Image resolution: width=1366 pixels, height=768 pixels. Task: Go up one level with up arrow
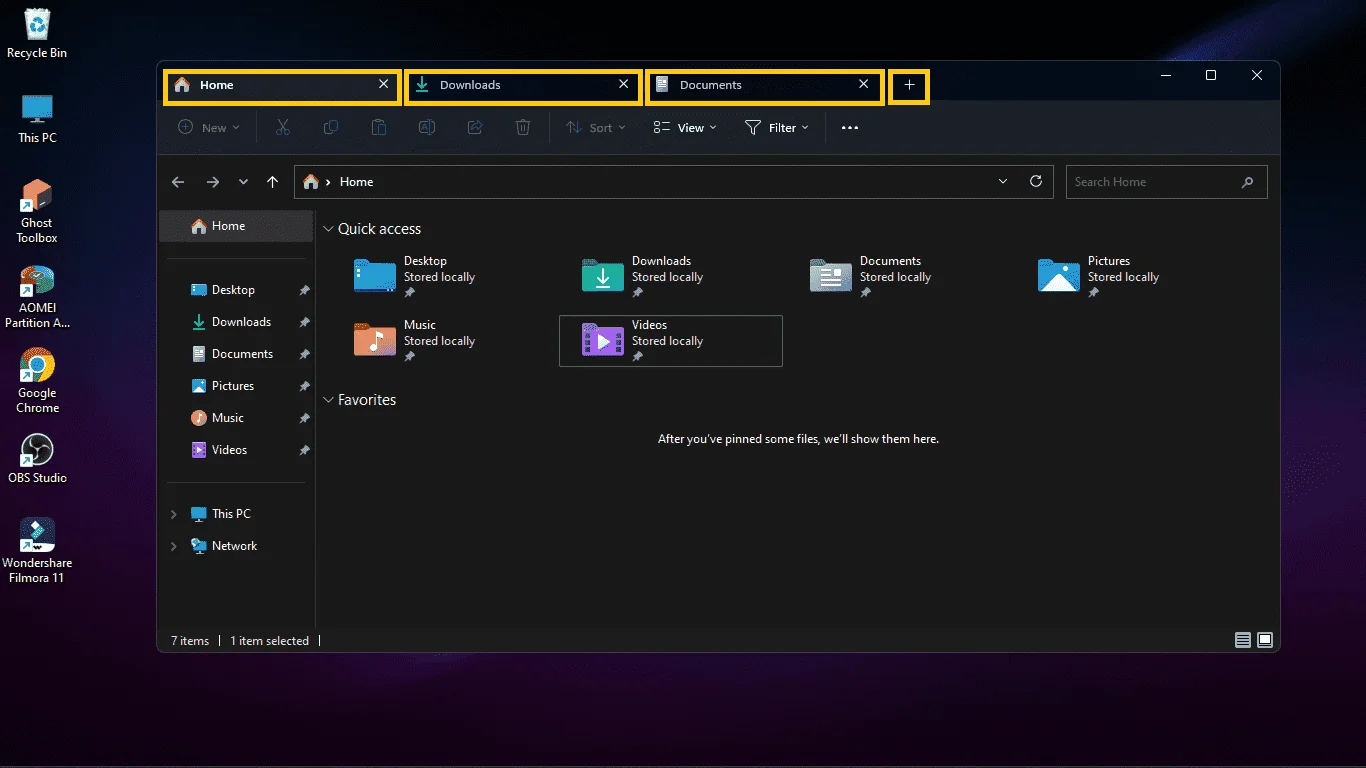tap(272, 182)
